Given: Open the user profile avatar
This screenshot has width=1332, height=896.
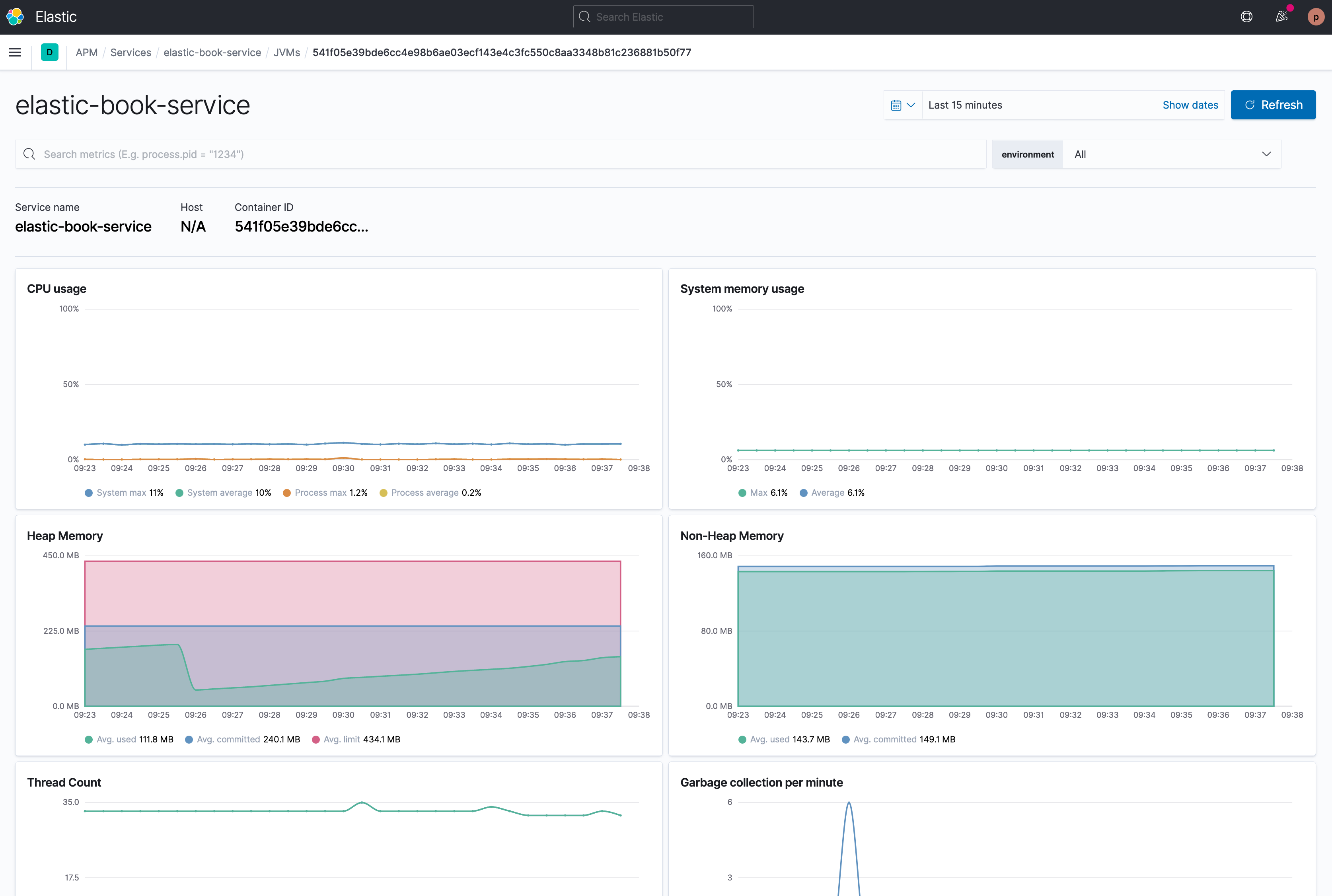Looking at the screenshot, I should 1315,17.
